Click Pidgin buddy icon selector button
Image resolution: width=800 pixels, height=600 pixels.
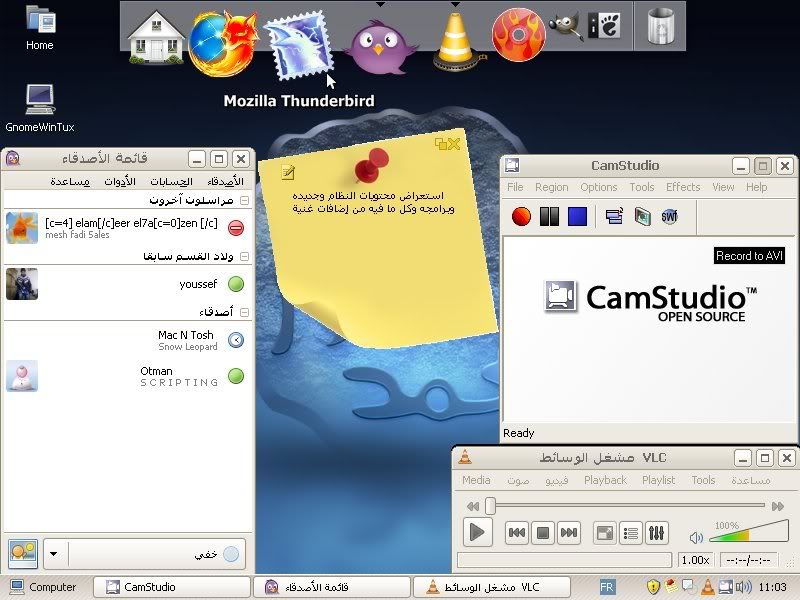(23, 554)
